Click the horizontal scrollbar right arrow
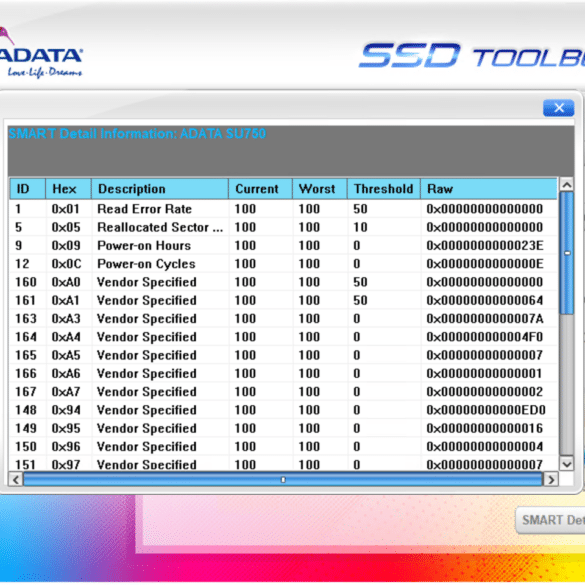585x585 pixels. pyautogui.click(x=551, y=479)
